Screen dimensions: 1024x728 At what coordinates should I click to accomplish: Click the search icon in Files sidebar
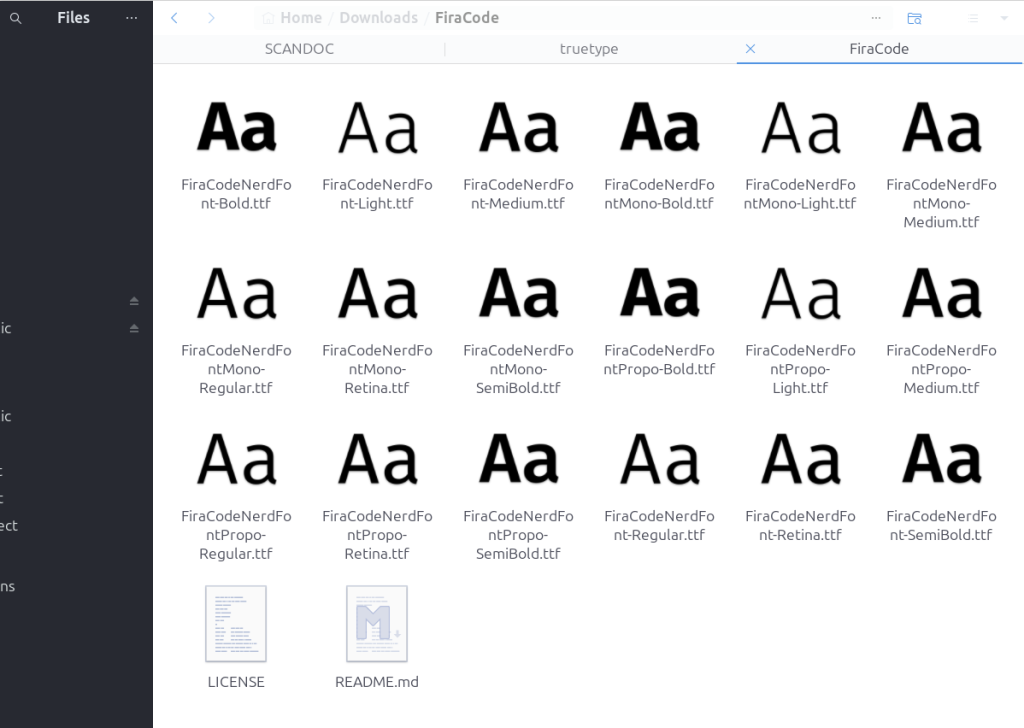click(x=15, y=18)
